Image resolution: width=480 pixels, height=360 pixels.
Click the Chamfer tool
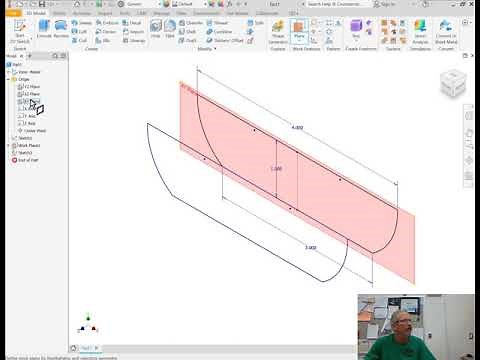point(191,23)
